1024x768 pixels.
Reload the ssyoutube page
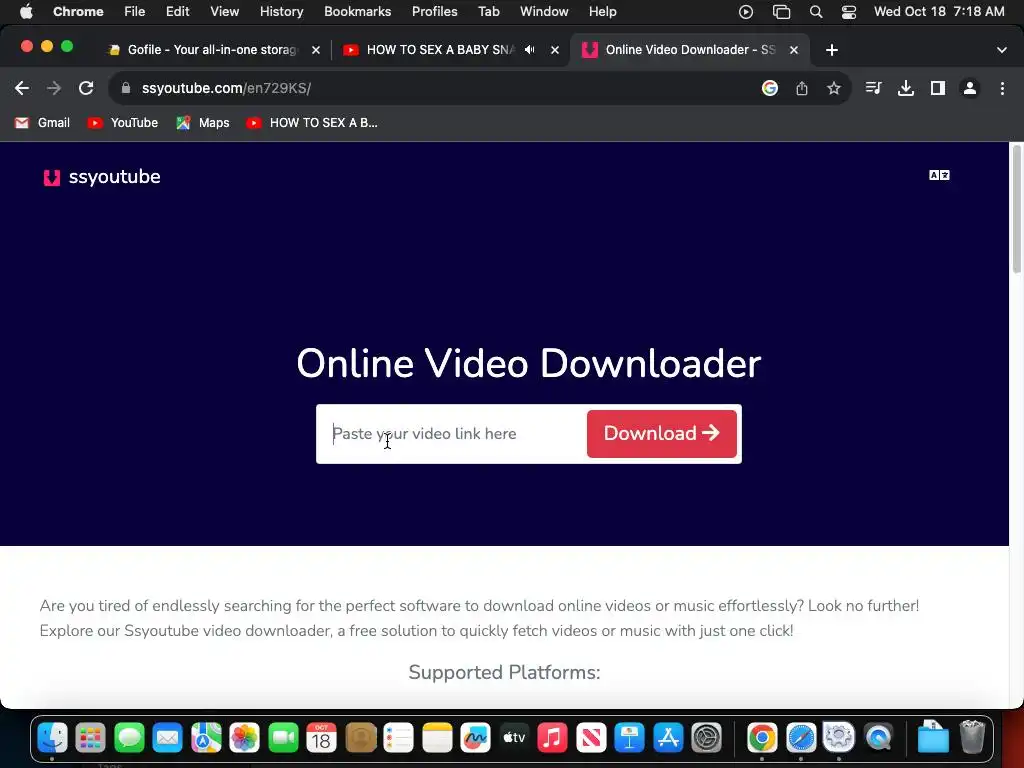(86, 88)
